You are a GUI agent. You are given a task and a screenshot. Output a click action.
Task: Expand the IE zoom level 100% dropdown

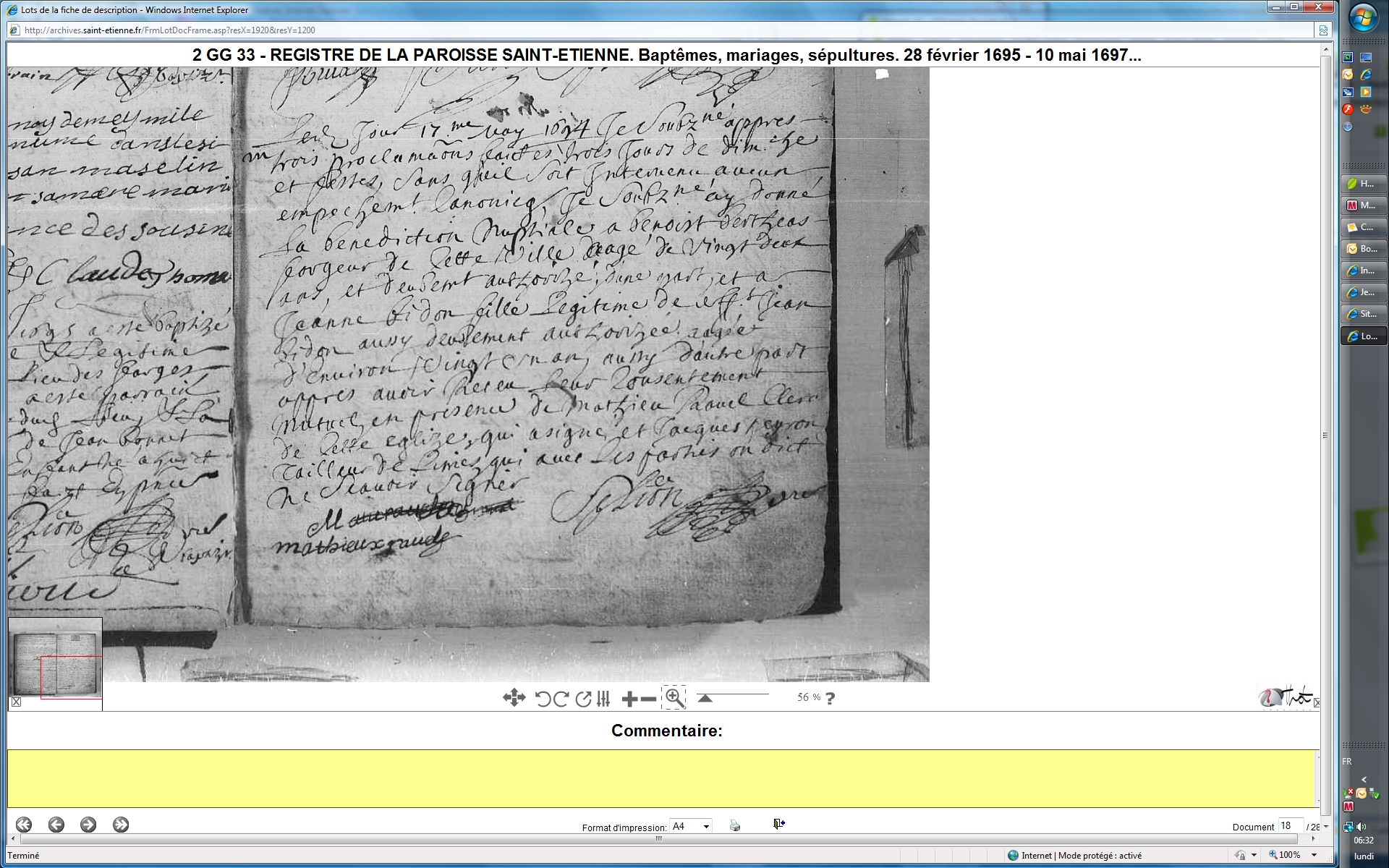(1314, 855)
